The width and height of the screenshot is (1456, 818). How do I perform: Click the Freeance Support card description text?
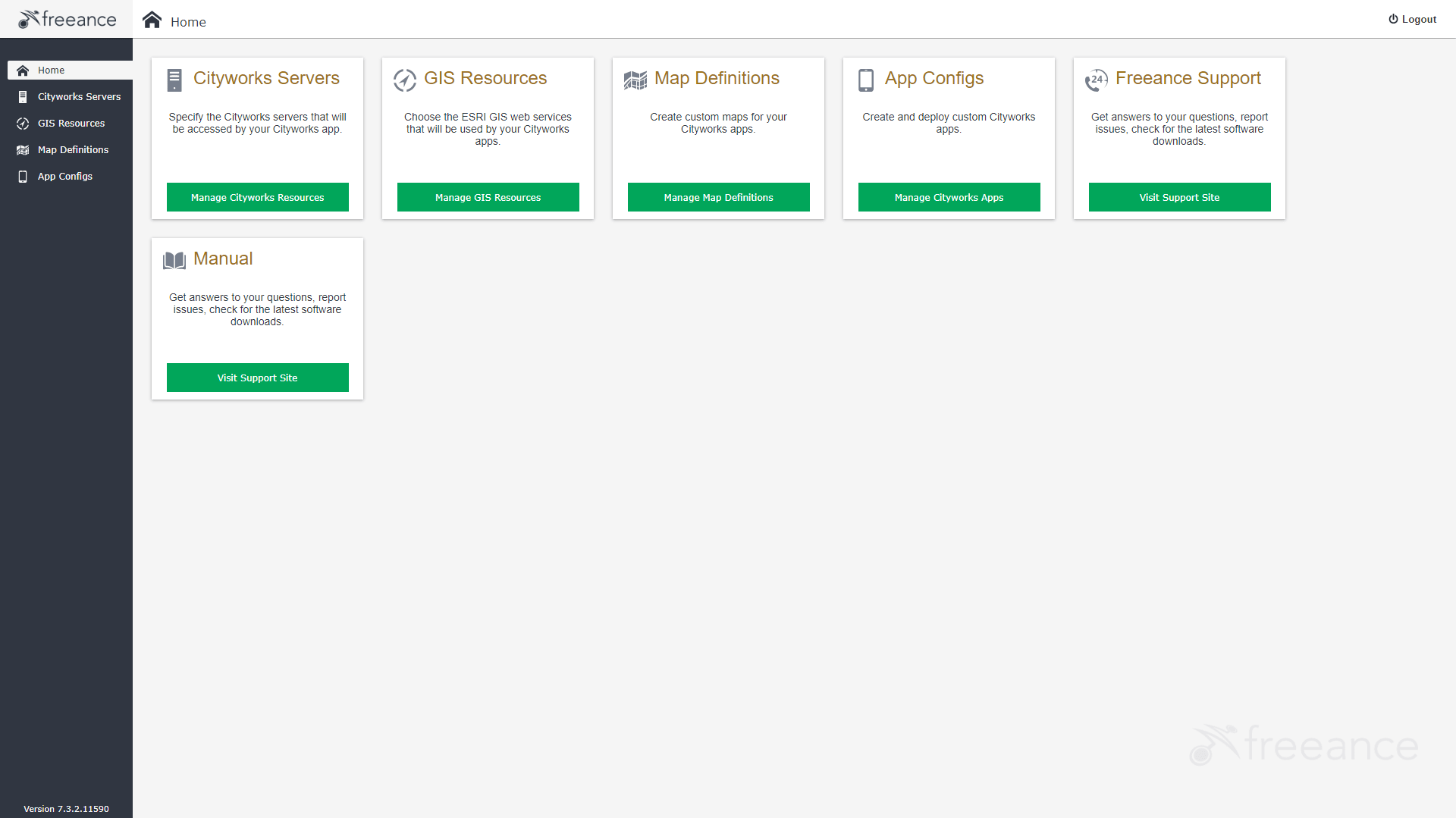(1179, 129)
